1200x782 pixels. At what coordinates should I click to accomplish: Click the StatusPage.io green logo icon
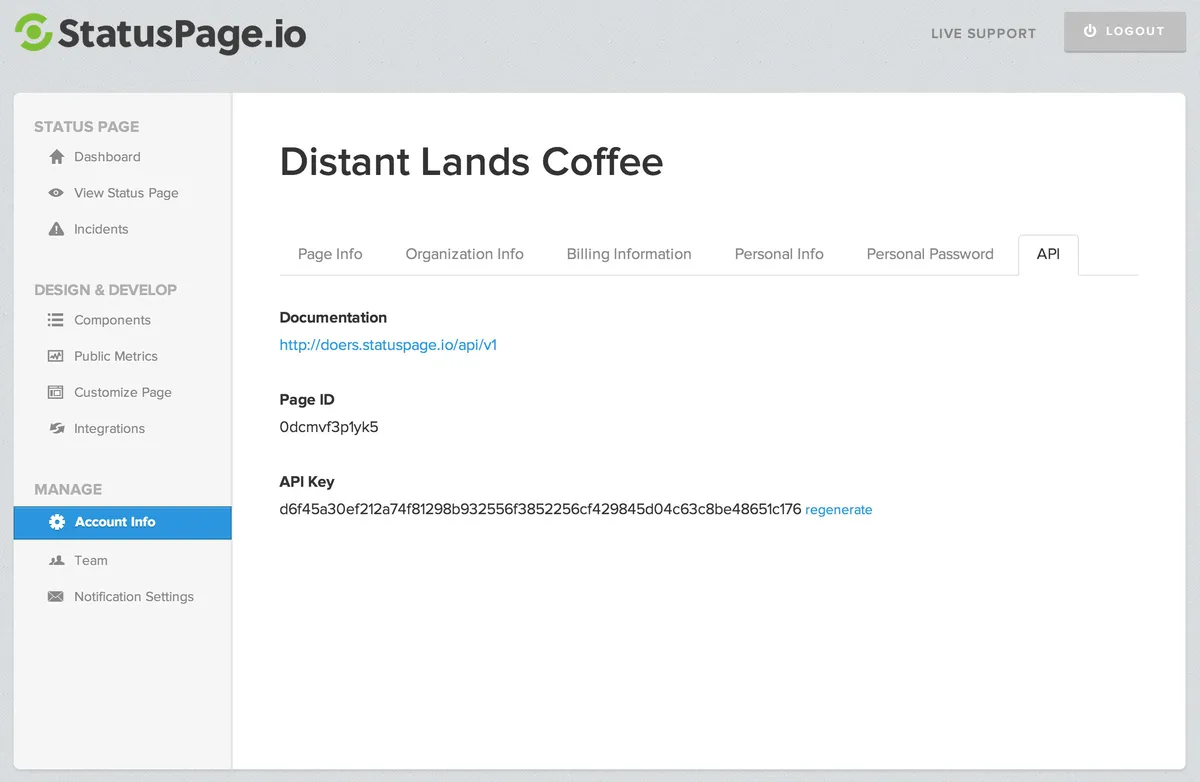[33, 32]
